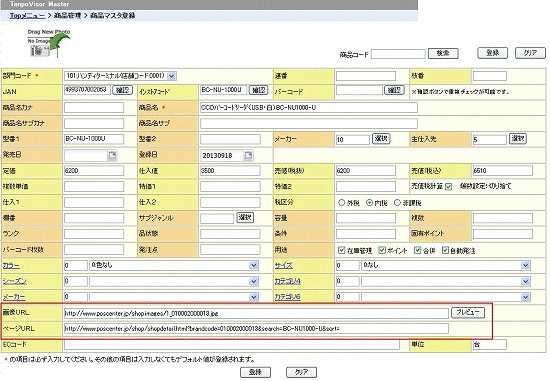Click the No Image photo thumbnail
The width and height of the screenshot is (550, 381).
point(40,51)
